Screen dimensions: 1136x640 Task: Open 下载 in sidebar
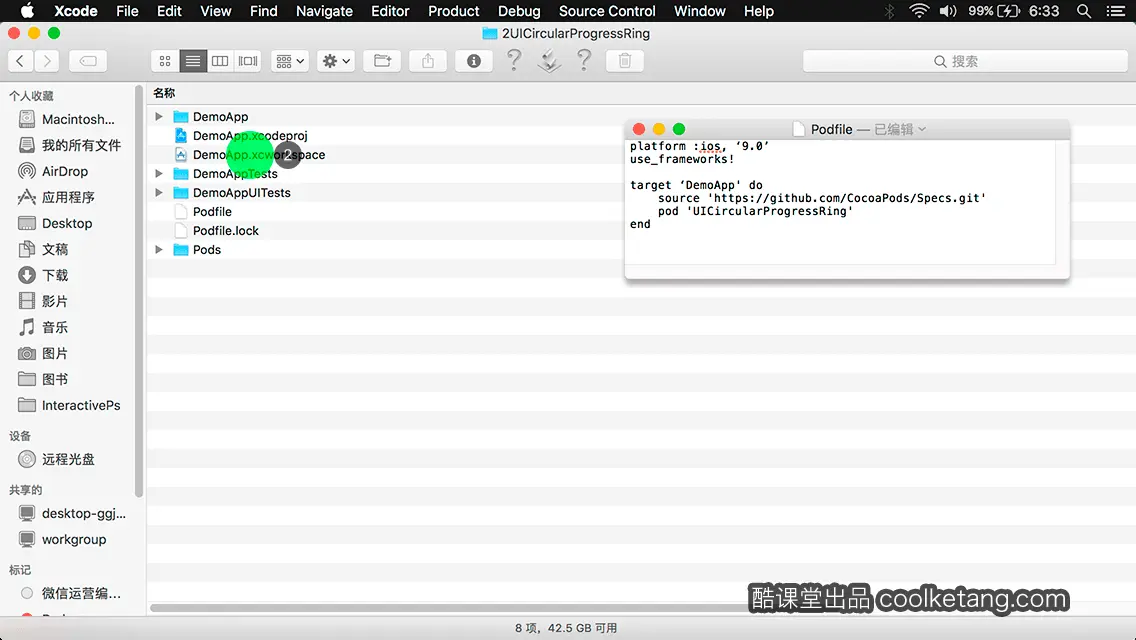(43, 275)
